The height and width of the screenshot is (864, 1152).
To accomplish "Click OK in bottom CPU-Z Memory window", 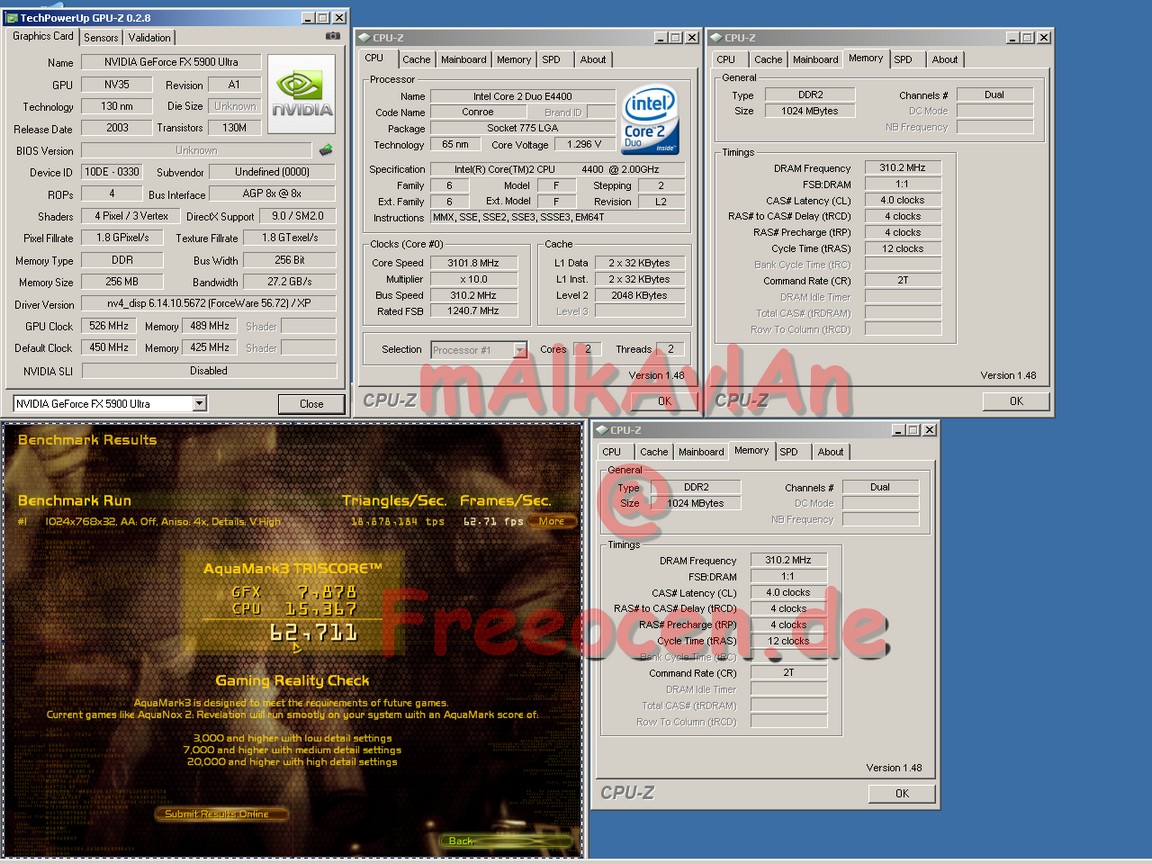I will (901, 793).
